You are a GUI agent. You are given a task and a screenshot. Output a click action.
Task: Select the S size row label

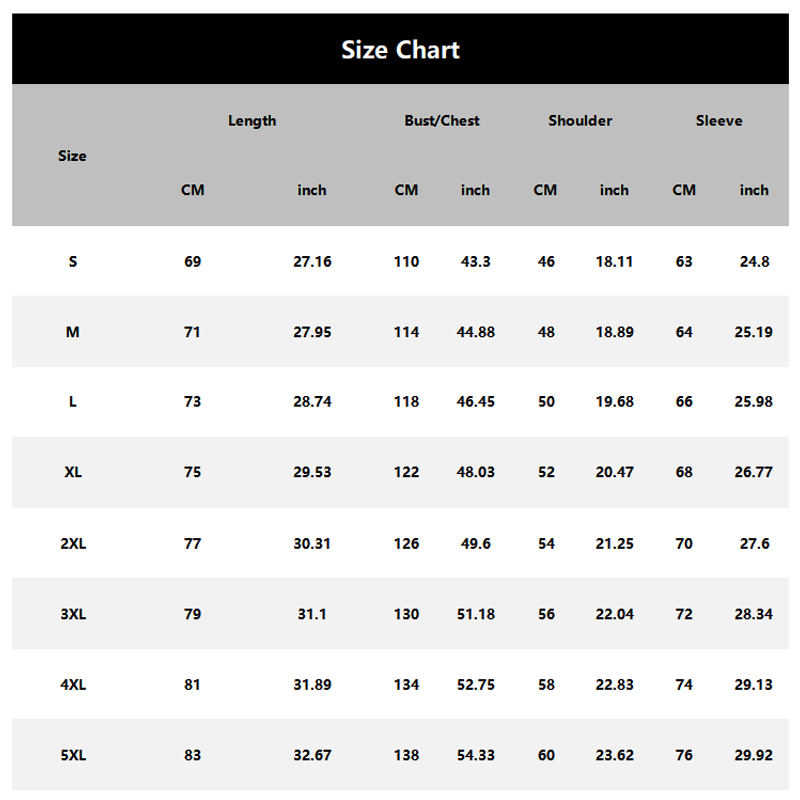point(72,262)
